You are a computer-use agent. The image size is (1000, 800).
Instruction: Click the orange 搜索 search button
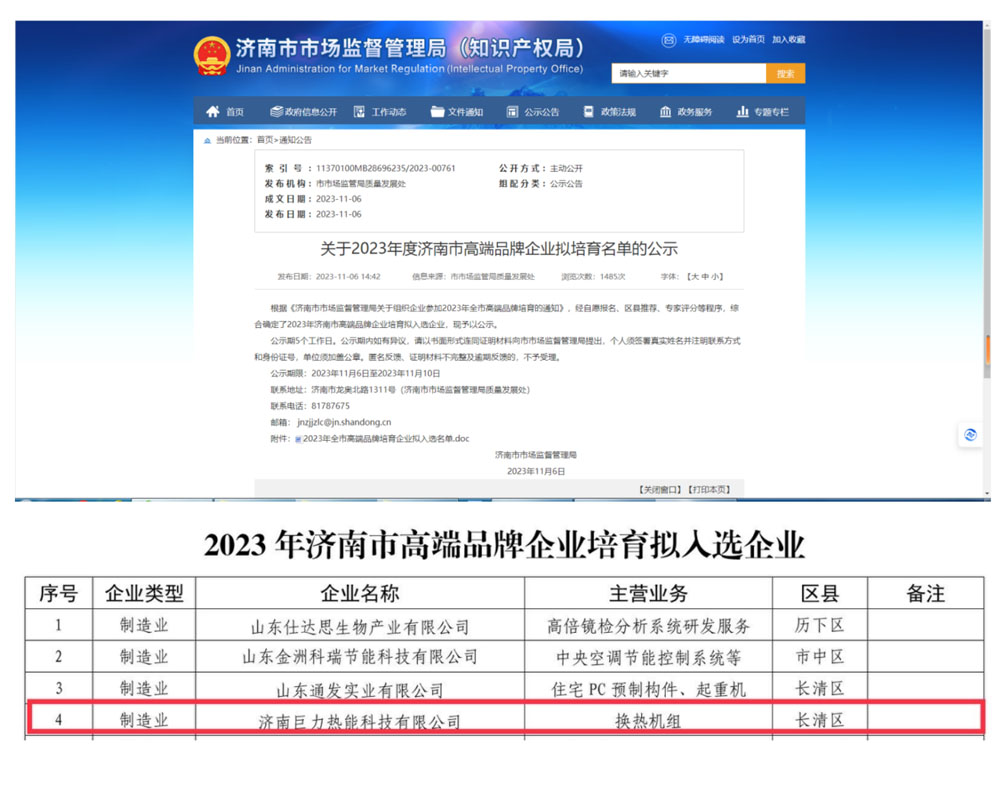pyautogui.click(x=786, y=73)
